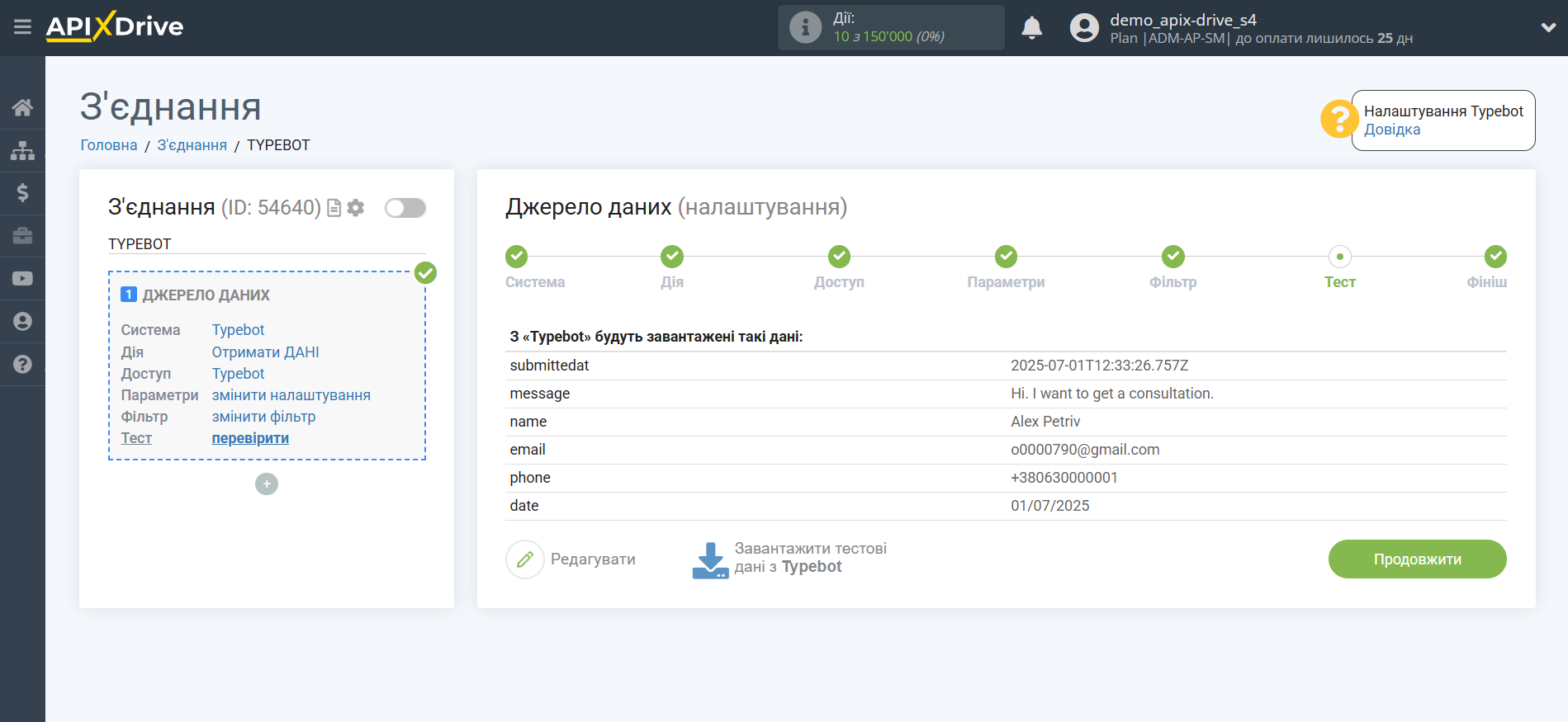Open the YouTube video sidebar icon
The height and width of the screenshot is (722, 1568).
click(22, 279)
